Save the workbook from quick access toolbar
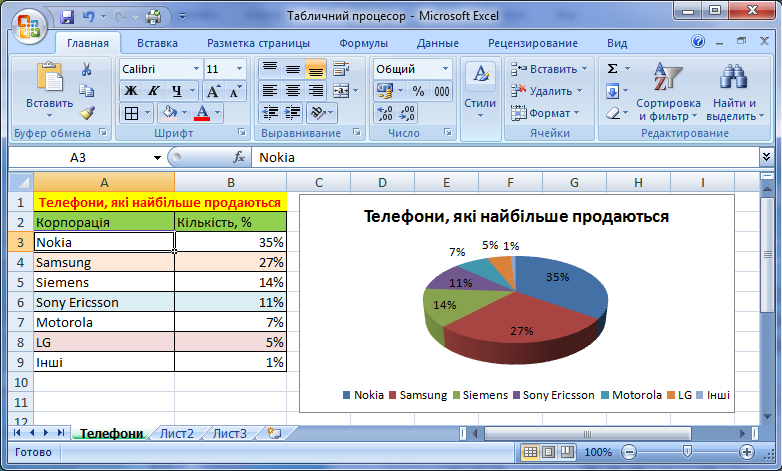The image size is (782, 471). point(67,16)
